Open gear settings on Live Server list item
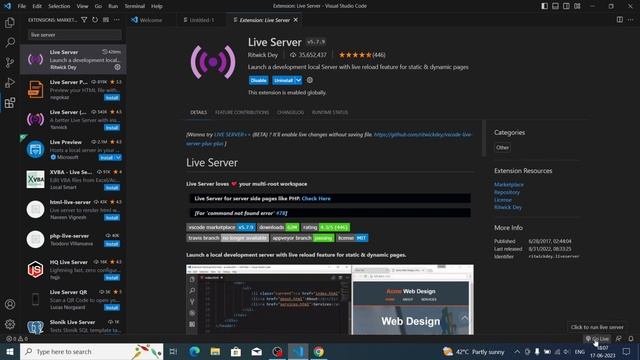 tap(118, 67)
